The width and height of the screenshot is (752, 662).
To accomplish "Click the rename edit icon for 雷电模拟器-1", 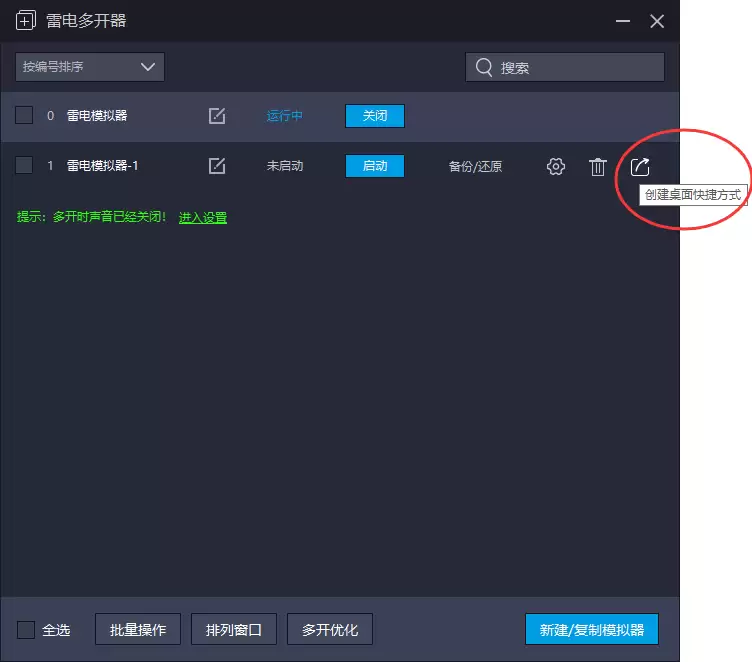I will click(x=217, y=166).
